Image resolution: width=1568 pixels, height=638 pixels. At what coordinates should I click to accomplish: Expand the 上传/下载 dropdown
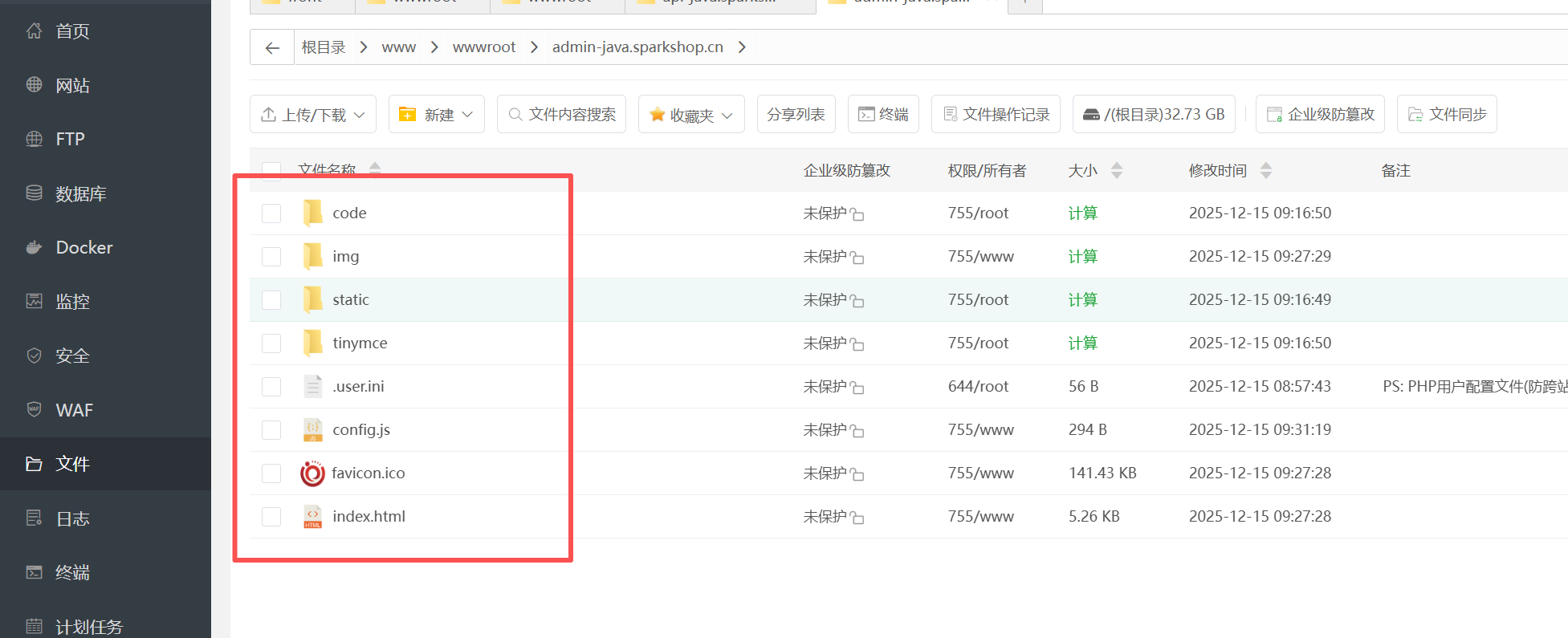(312, 115)
